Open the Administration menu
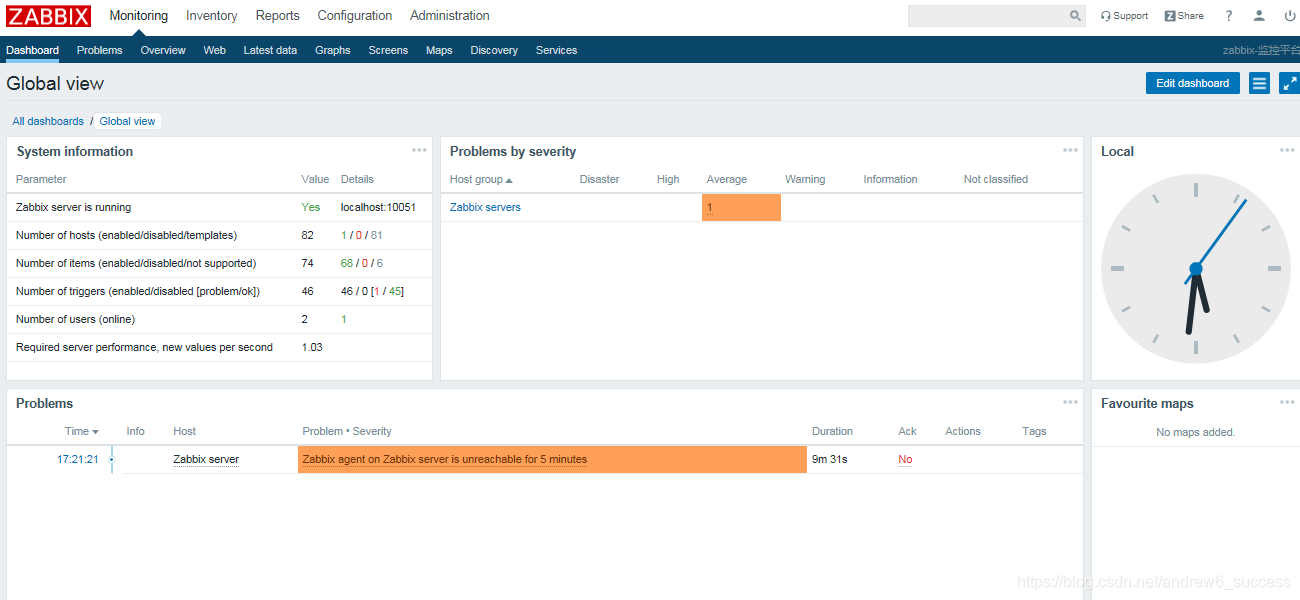This screenshot has width=1300, height=600. pos(450,16)
